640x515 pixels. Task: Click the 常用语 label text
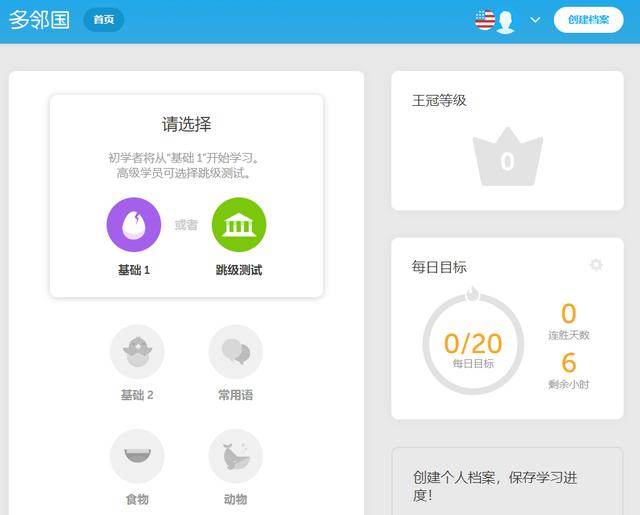click(x=236, y=395)
